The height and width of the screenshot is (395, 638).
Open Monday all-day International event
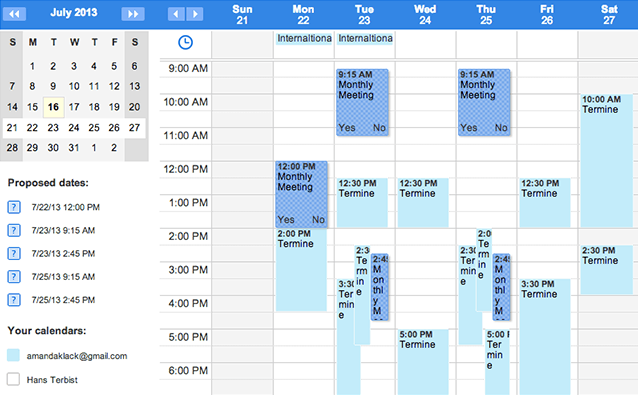pyautogui.click(x=304, y=39)
